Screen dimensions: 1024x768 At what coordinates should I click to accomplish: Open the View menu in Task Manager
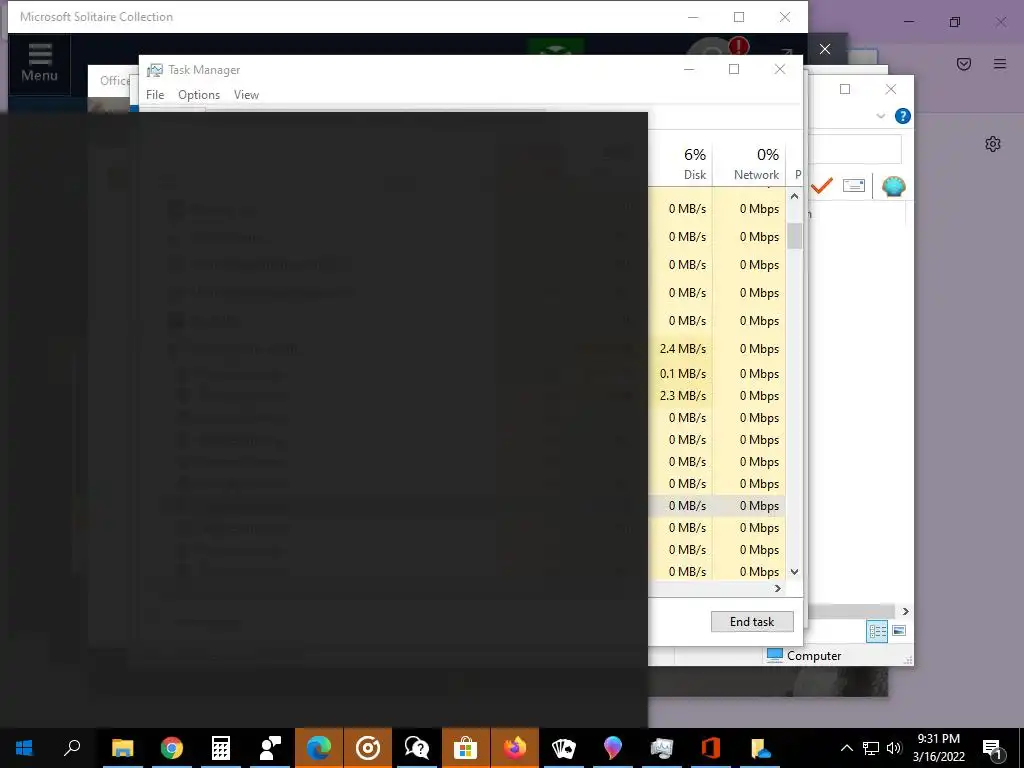[x=246, y=95]
